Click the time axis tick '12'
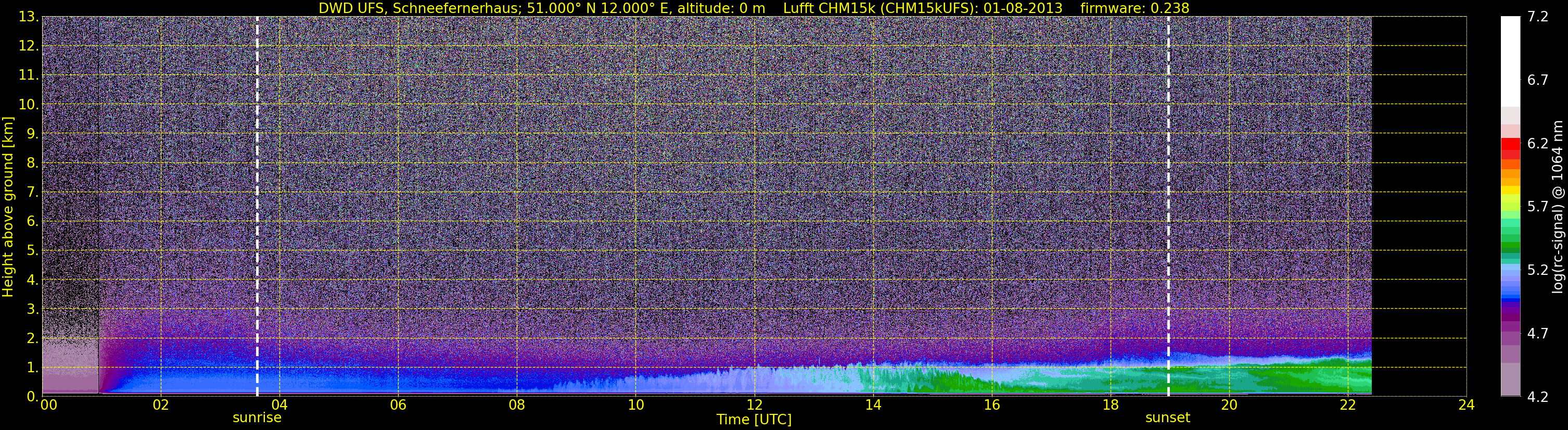The width and height of the screenshot is (1568, 430). click(x=754, y=405)
